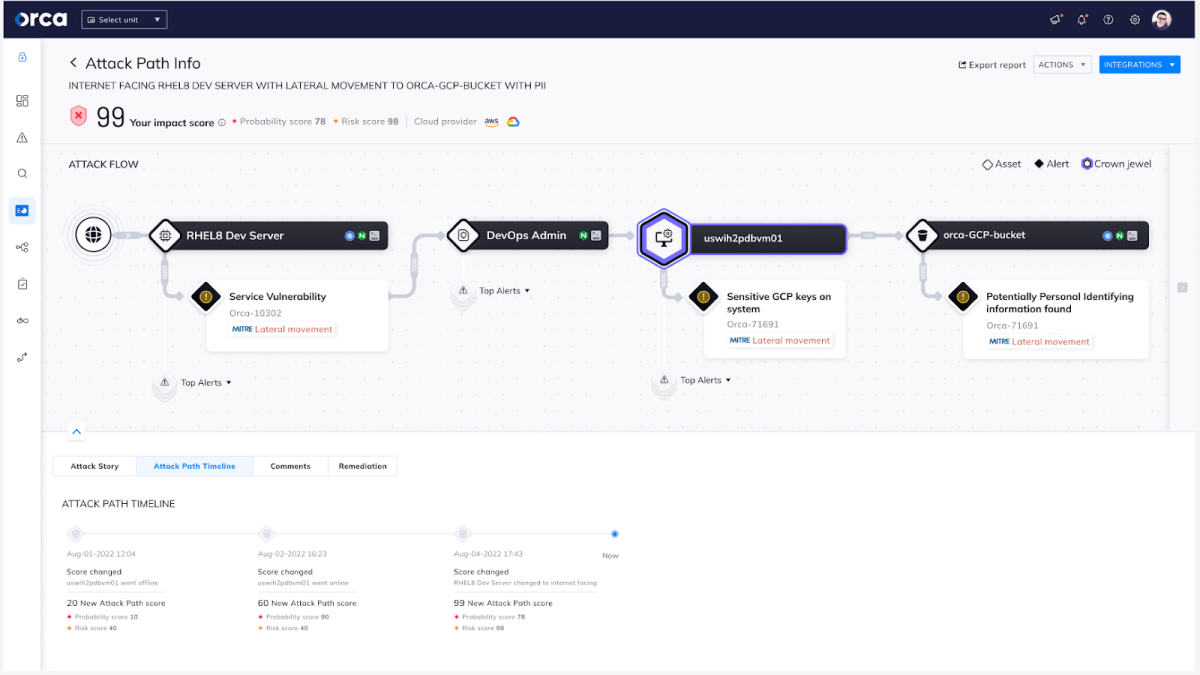This screenshot has width=1200, height=675.
Task: Click the Alert legend item
Action: 1051,164
